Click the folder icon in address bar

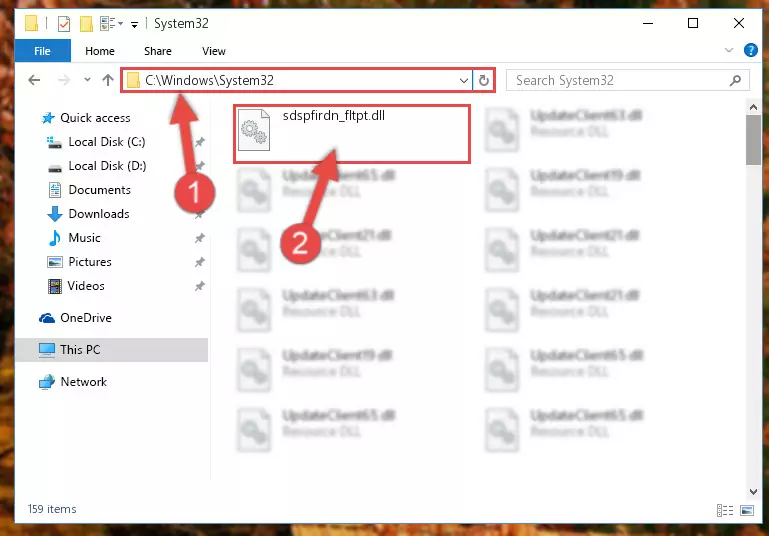[x=133, y=80]
